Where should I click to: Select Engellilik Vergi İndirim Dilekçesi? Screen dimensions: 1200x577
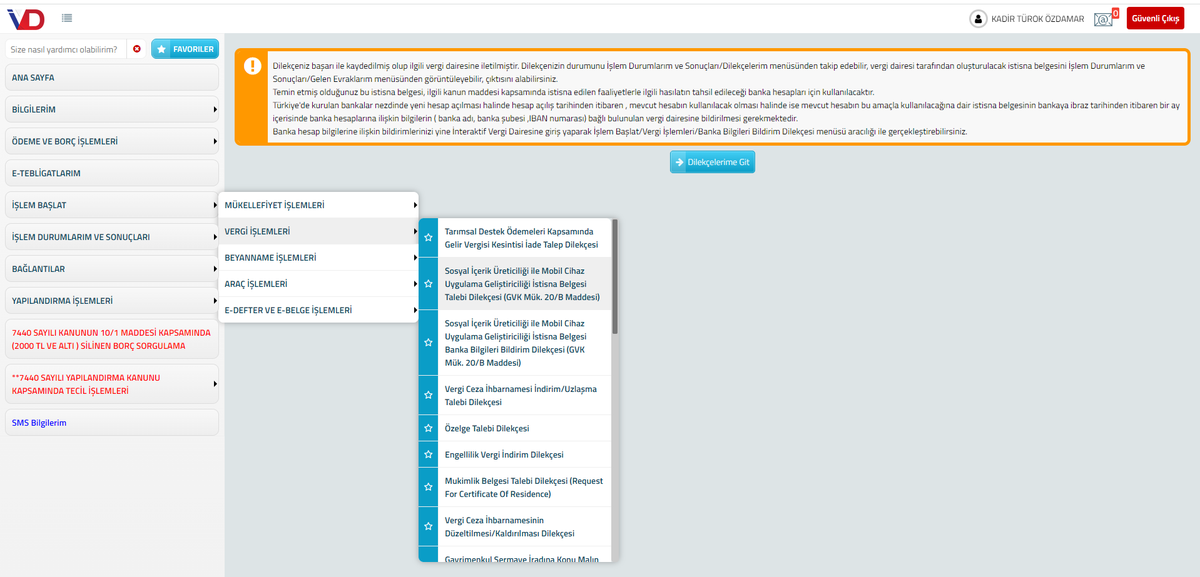[x=524, y=454]
